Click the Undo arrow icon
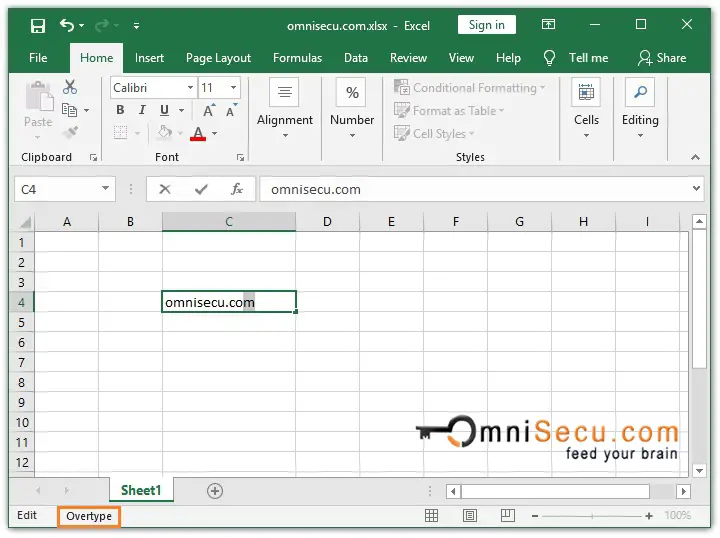This screenshot has height=538, width=720. click(x=67, y=25)
